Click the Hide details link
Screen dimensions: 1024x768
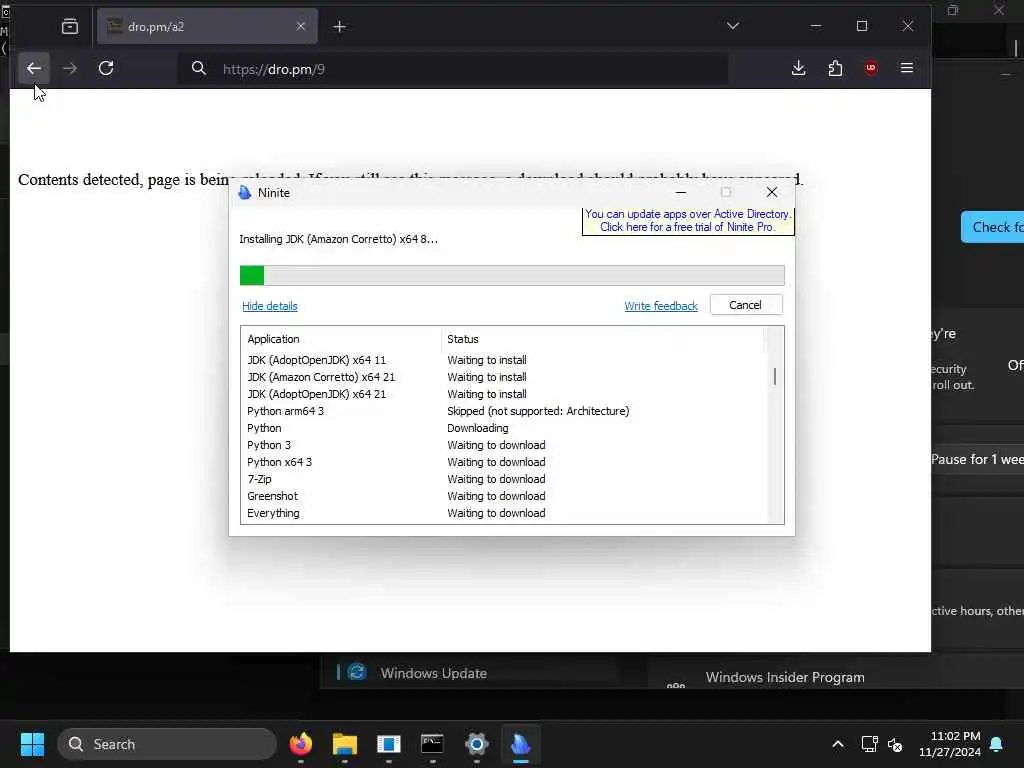[x=270, y=306]
